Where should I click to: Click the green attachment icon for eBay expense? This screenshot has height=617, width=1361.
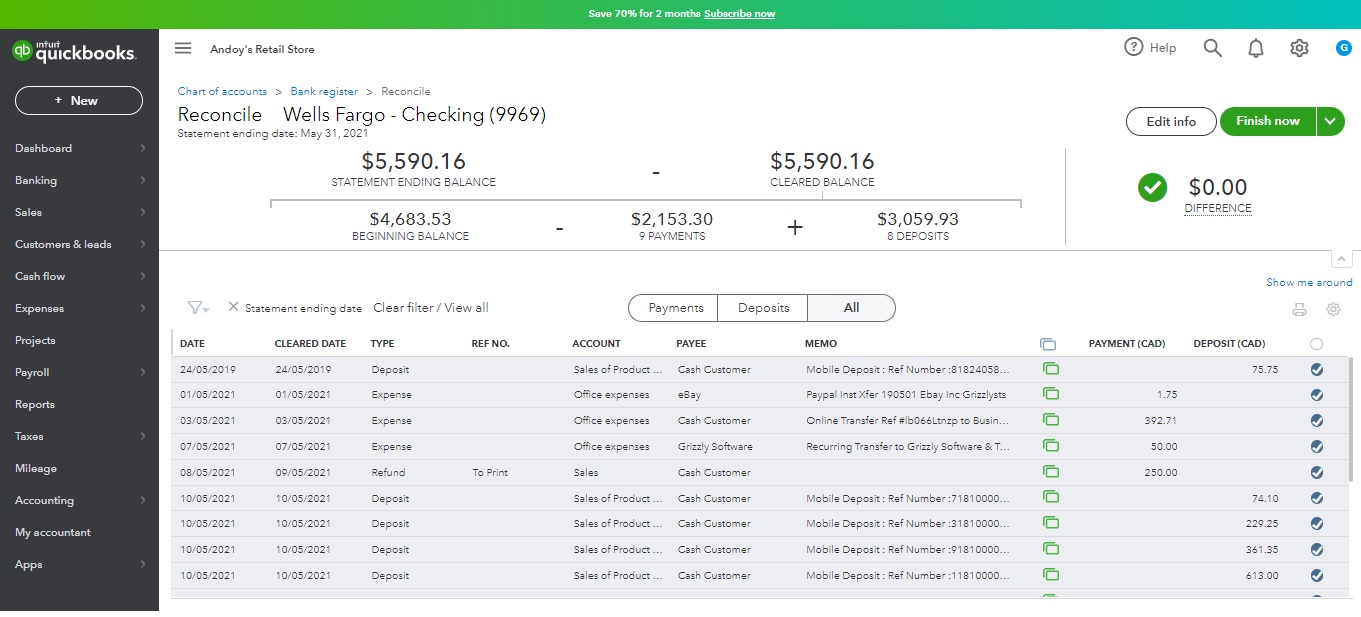1050,394
